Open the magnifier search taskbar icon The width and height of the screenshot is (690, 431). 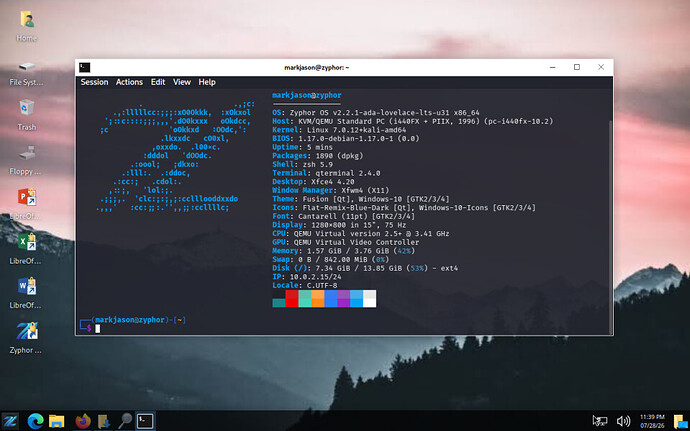coord(125,421)
